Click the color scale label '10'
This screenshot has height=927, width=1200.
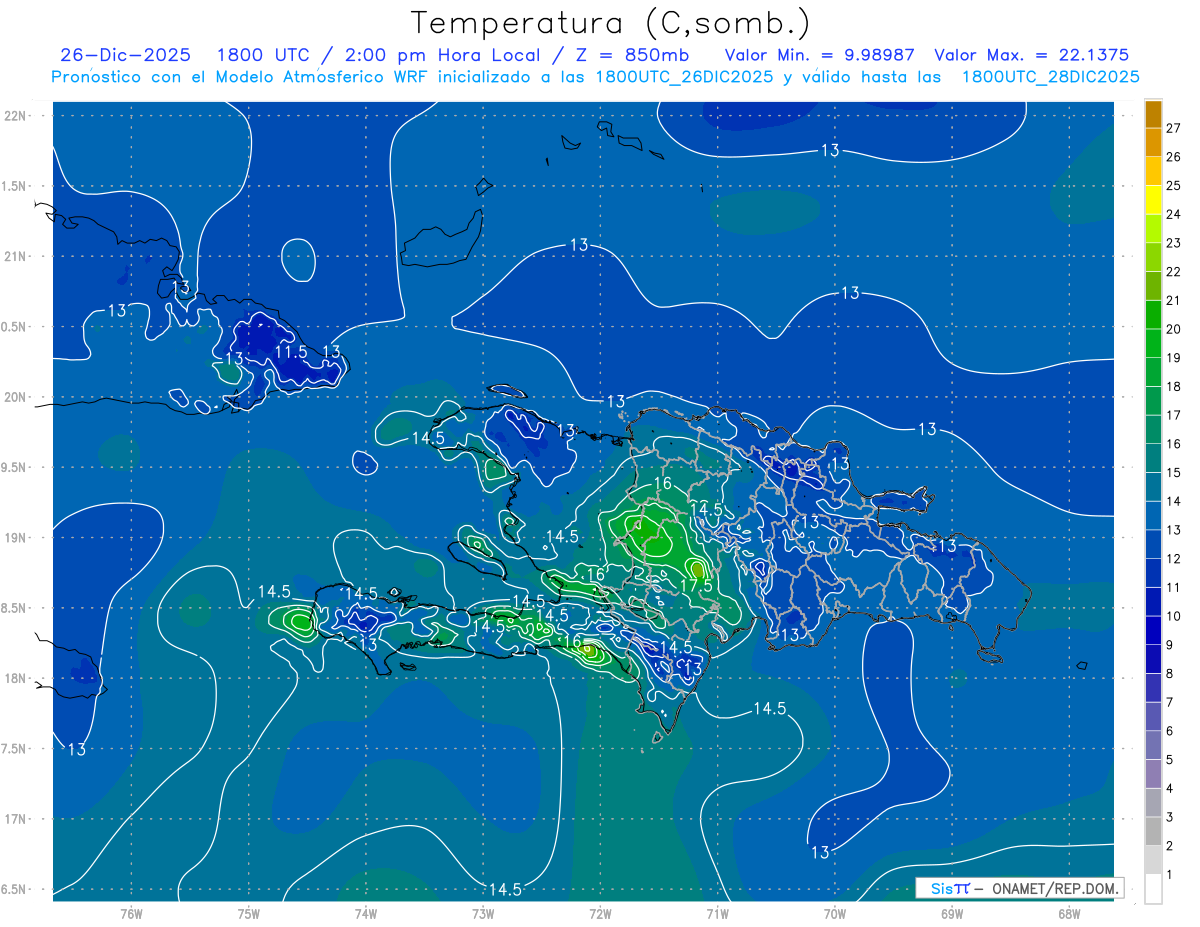pyautogui.click(x=1174, y=616)
